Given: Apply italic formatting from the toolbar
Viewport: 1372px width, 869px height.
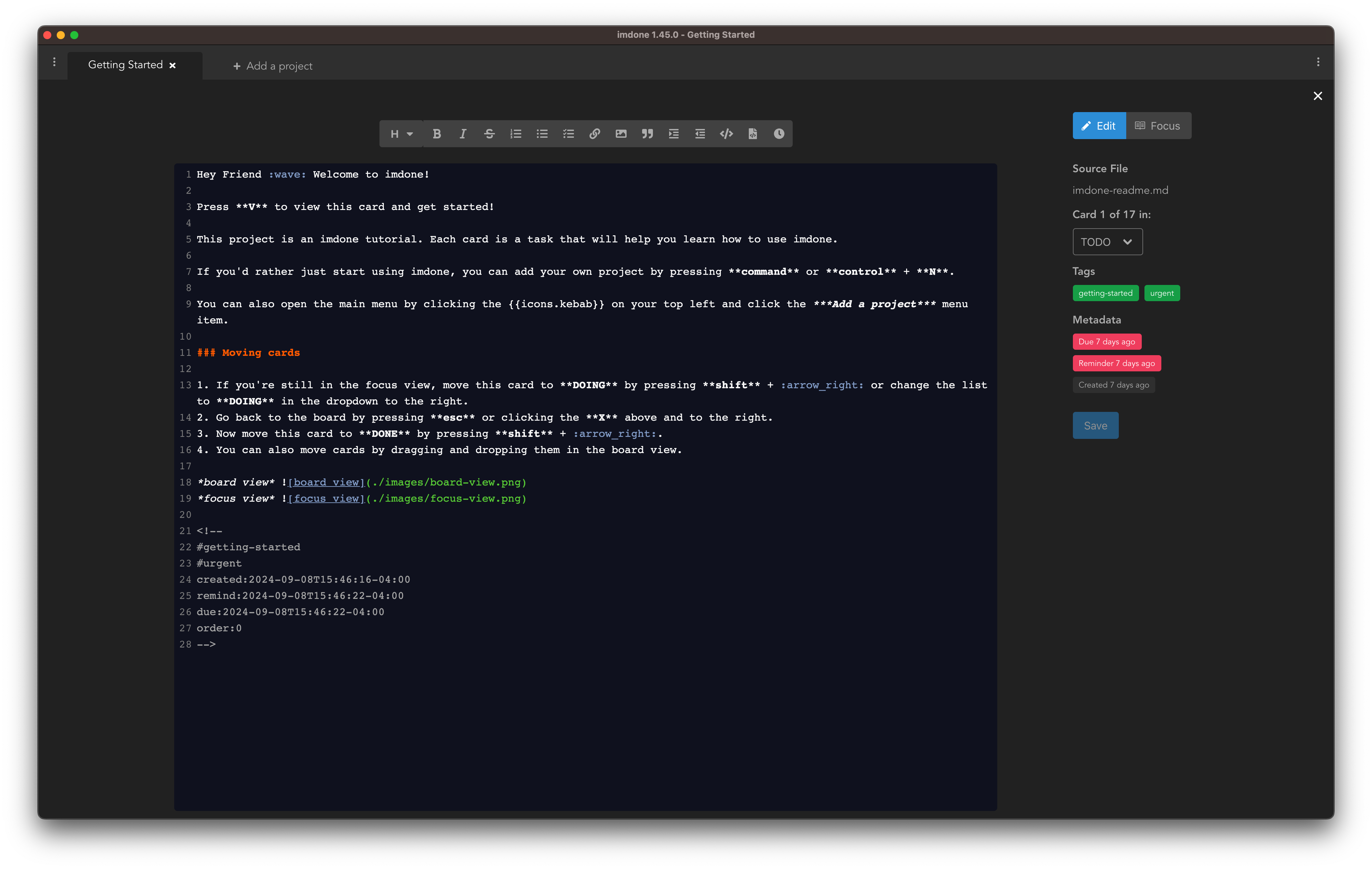Looking at the screenshot, I should [x=463, y=134].
